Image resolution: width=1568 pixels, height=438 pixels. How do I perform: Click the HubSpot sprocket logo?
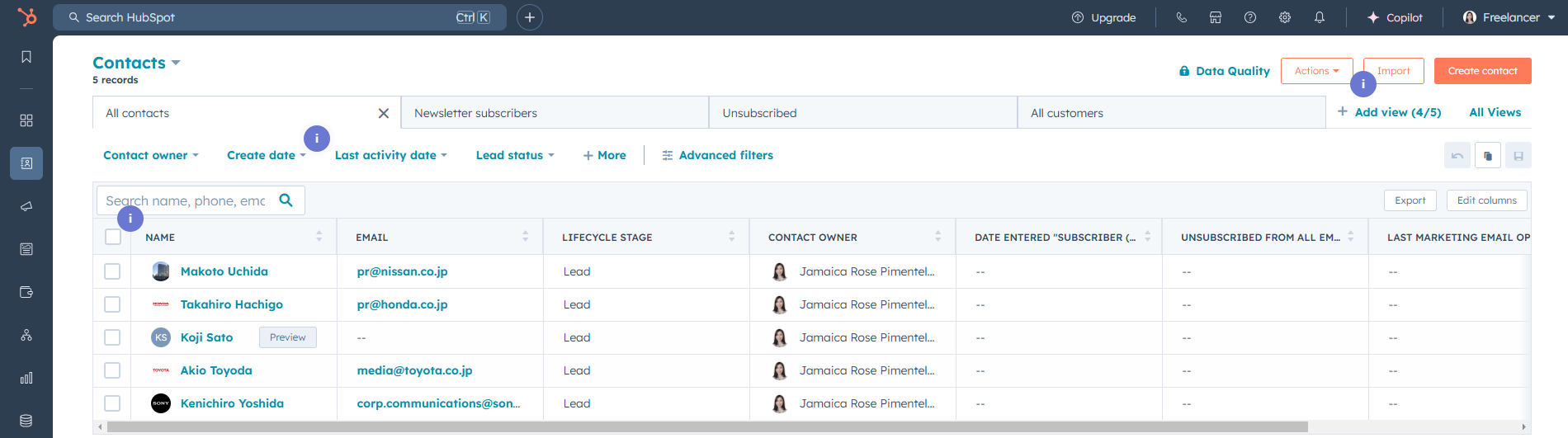[x=26, y=17]
